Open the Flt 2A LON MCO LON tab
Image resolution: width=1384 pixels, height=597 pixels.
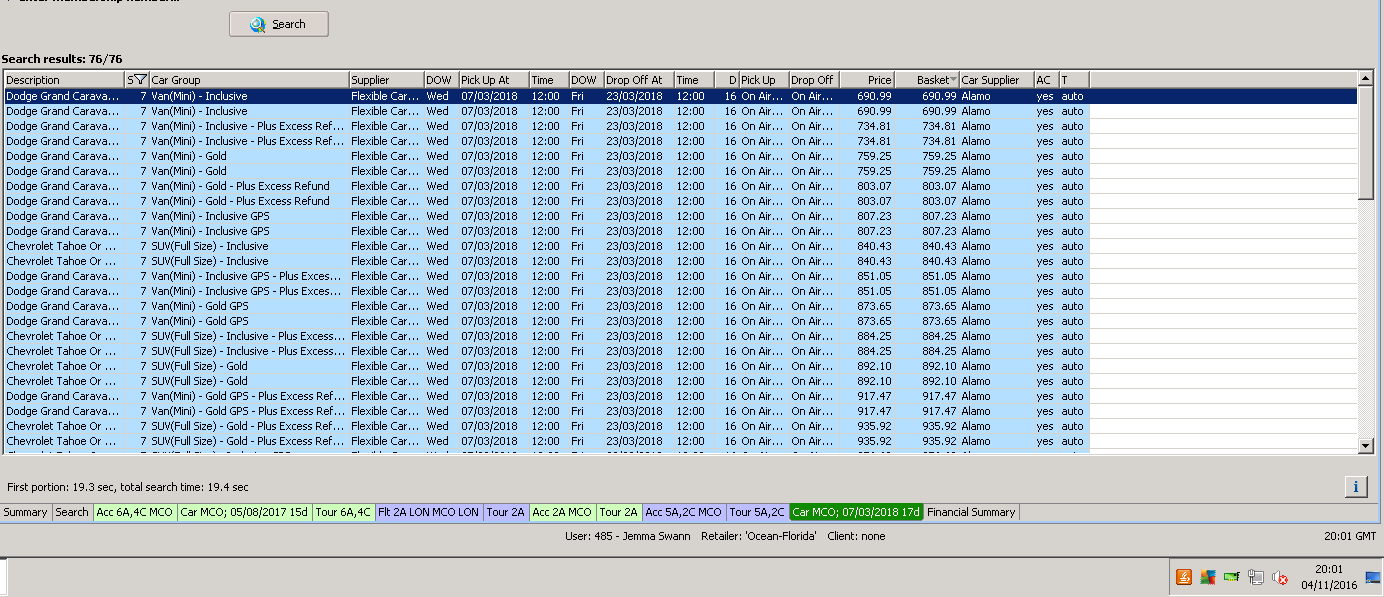click(x=428, y=512)
